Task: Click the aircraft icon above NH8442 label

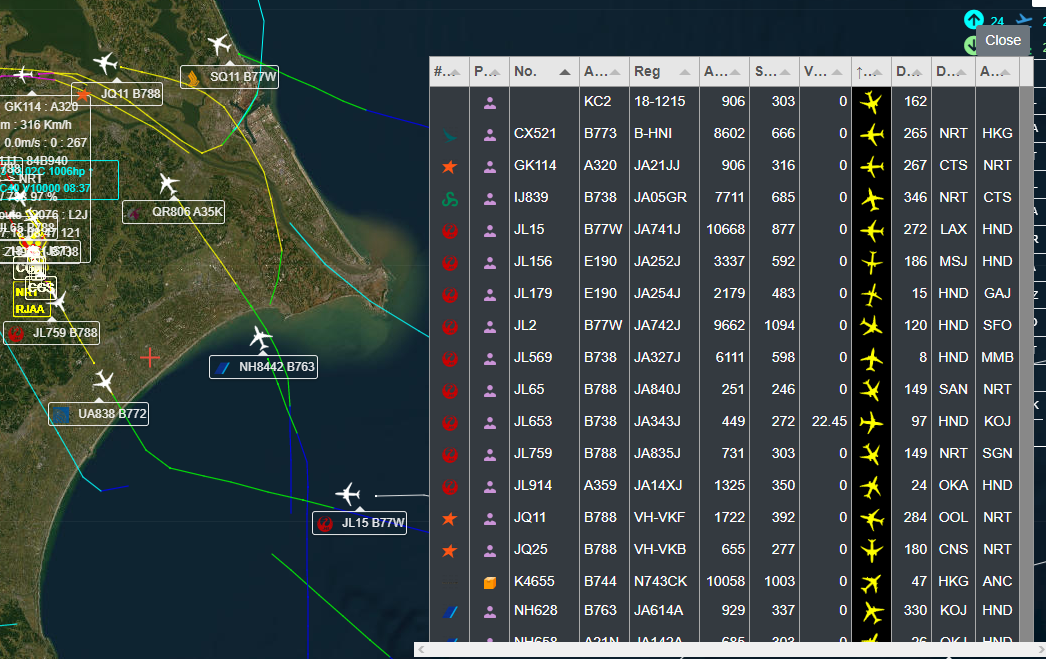Action: (262, 338)
